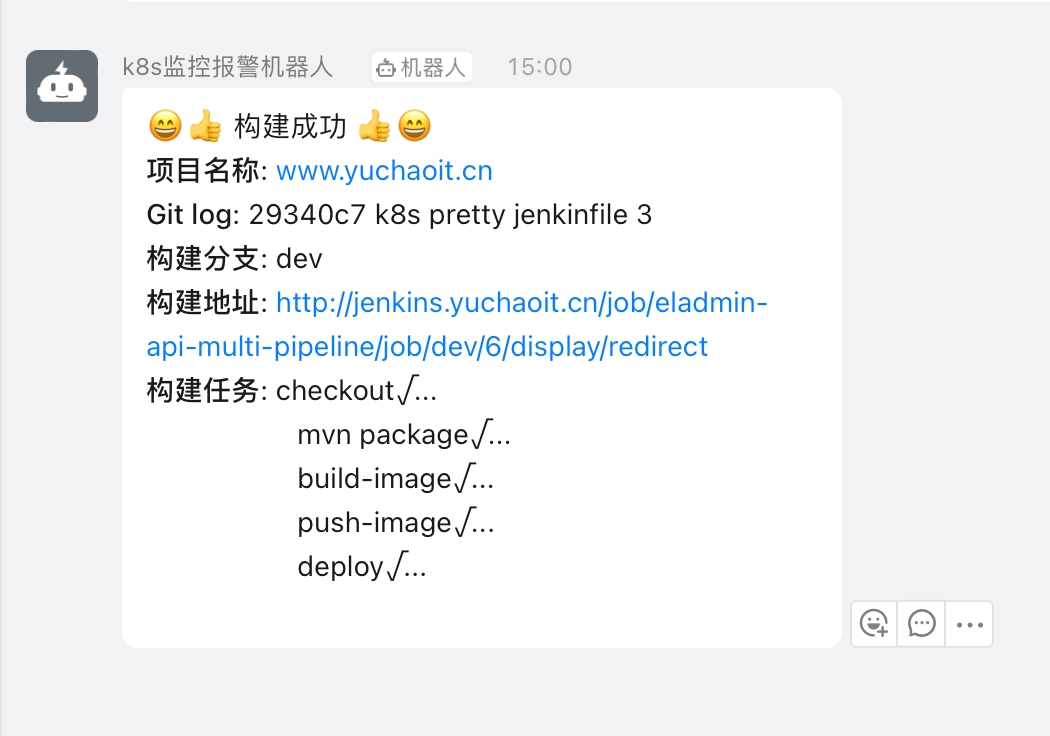Viewport: 1050px width, 736px height.
Task: Click the reply speech bubble icon
Action: coord(921,623)
